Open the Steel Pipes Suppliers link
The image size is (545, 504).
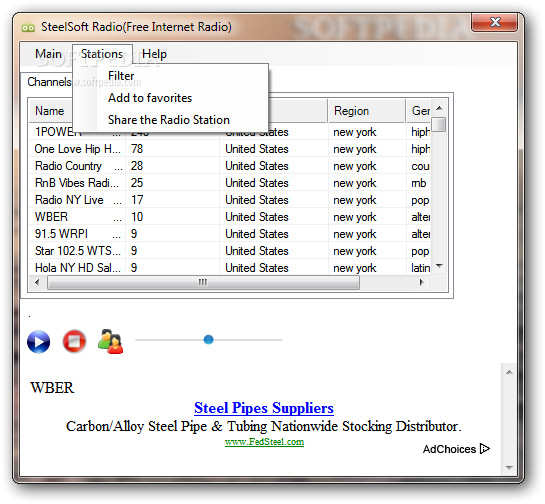[263, 408]
